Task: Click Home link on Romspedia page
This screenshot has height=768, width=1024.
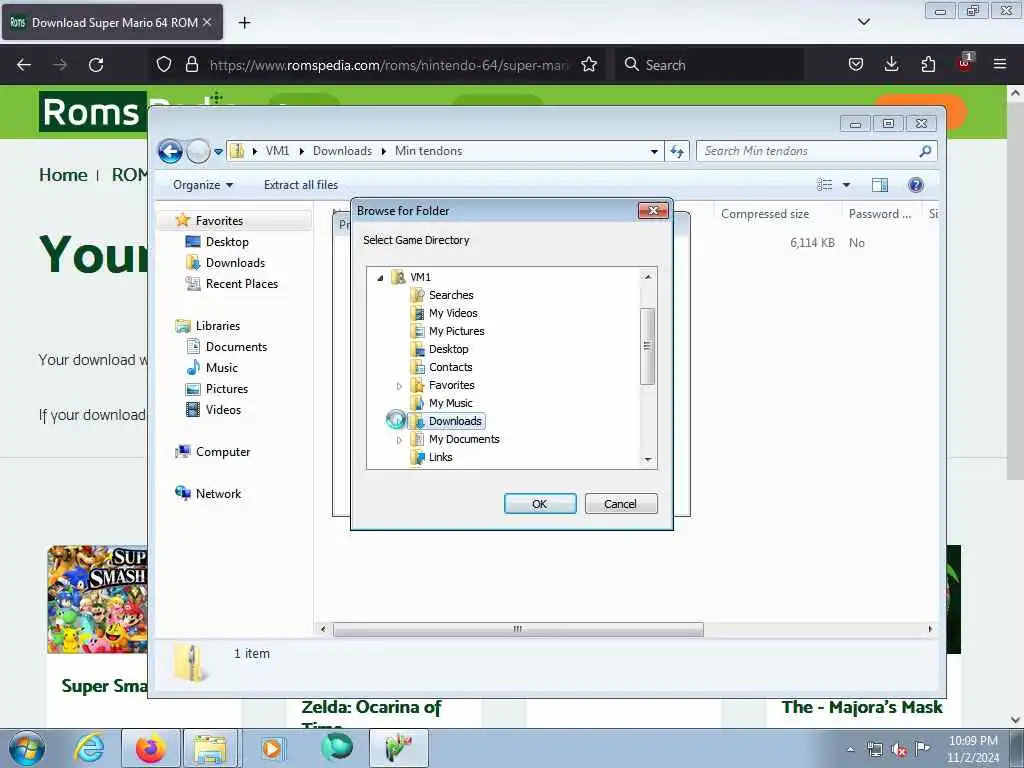Action: [63, 175]
